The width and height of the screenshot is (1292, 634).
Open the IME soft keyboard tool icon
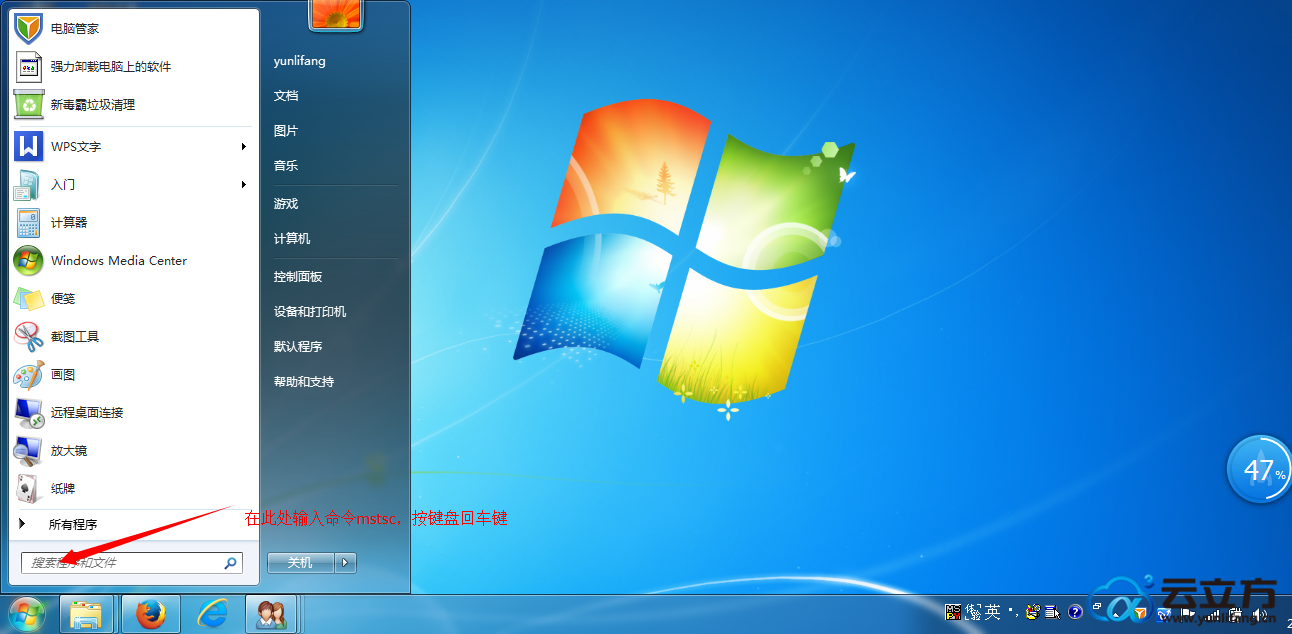tap(1033, 612)
